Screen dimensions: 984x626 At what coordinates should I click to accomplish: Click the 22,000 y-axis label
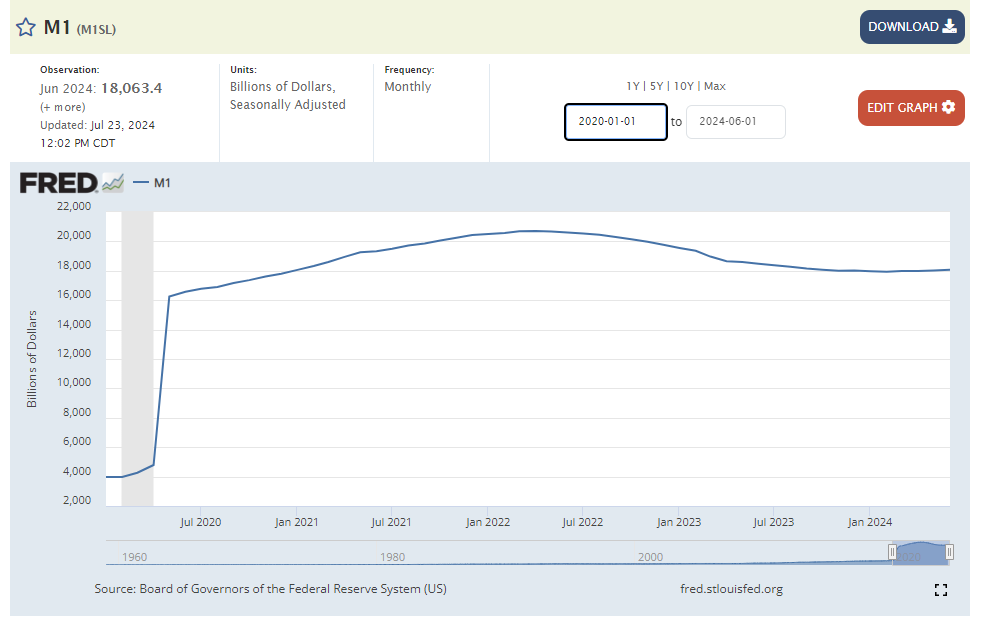(x=74, y=206)
